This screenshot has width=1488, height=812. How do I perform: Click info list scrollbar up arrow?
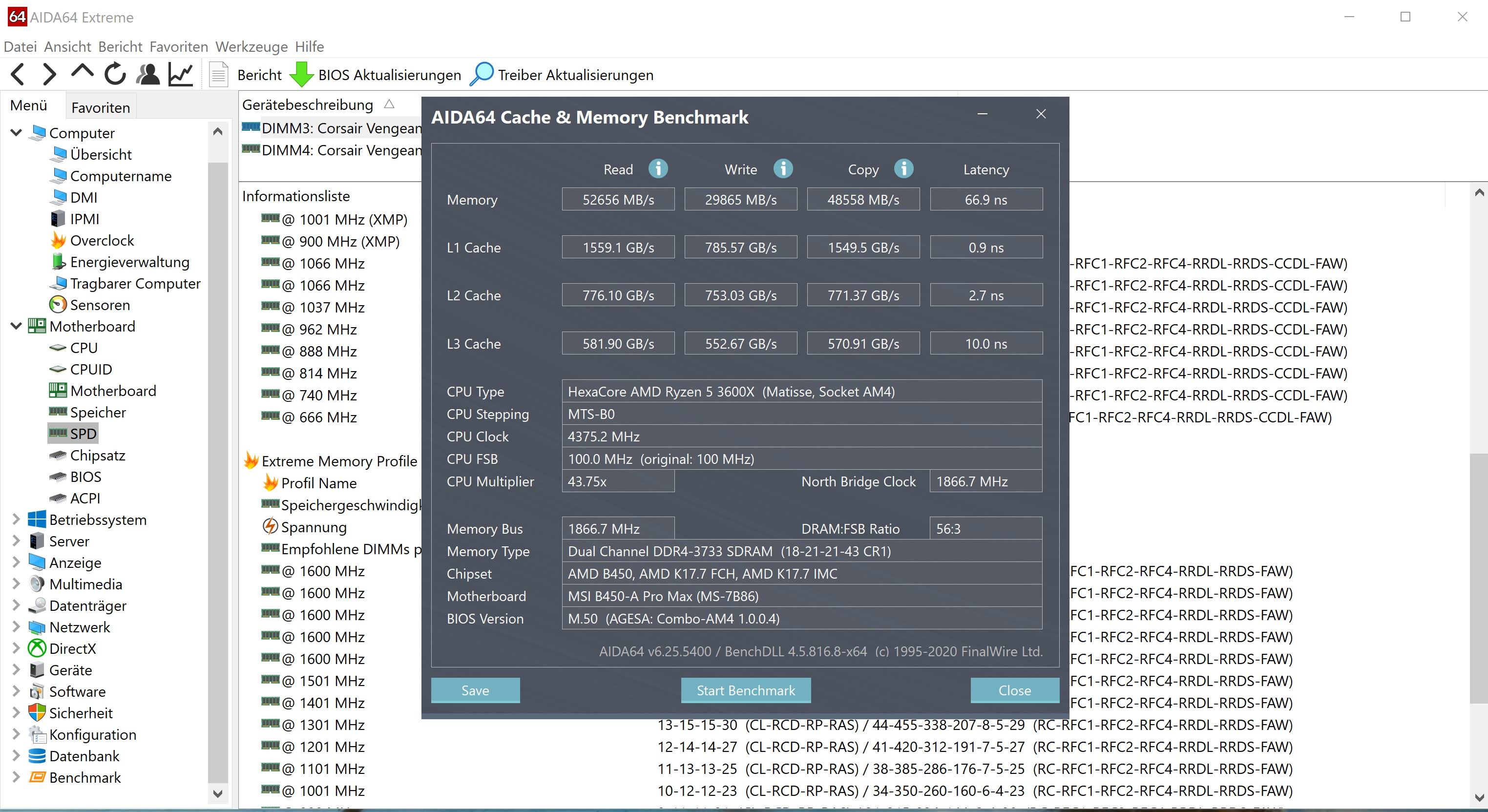click(1479, 192)
